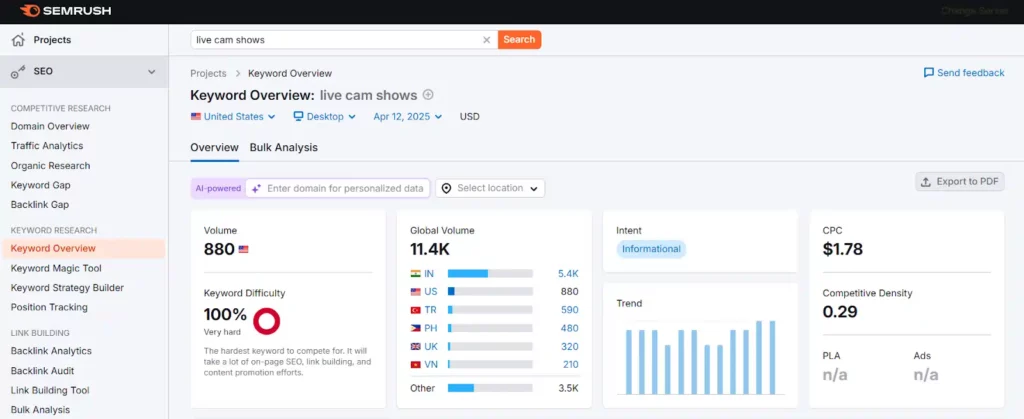Screen dimensions: 1024x419
Task: Open Position Tracking in sidebar
Action: coord(49,307)
